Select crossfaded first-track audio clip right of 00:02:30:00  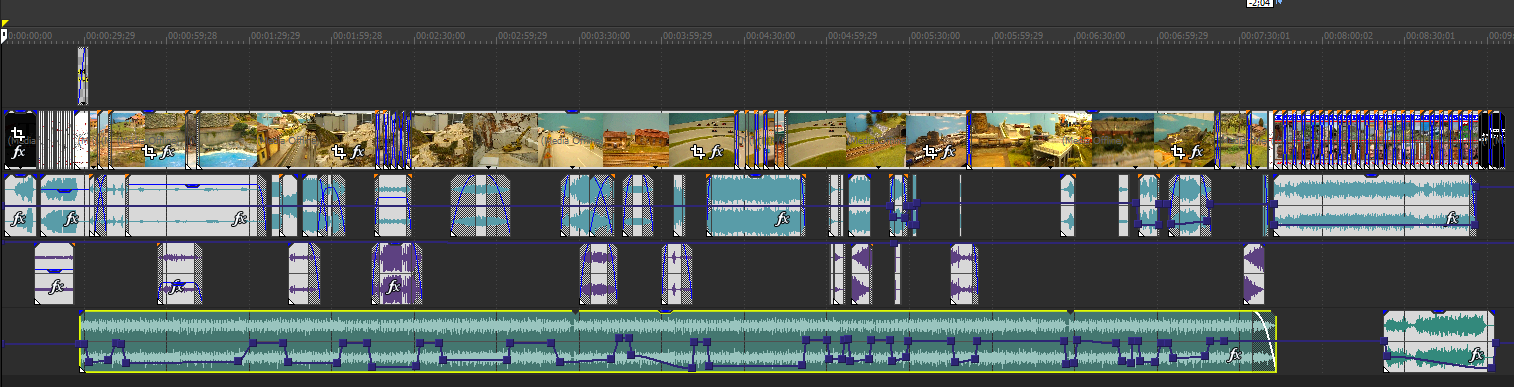[481, 205]
